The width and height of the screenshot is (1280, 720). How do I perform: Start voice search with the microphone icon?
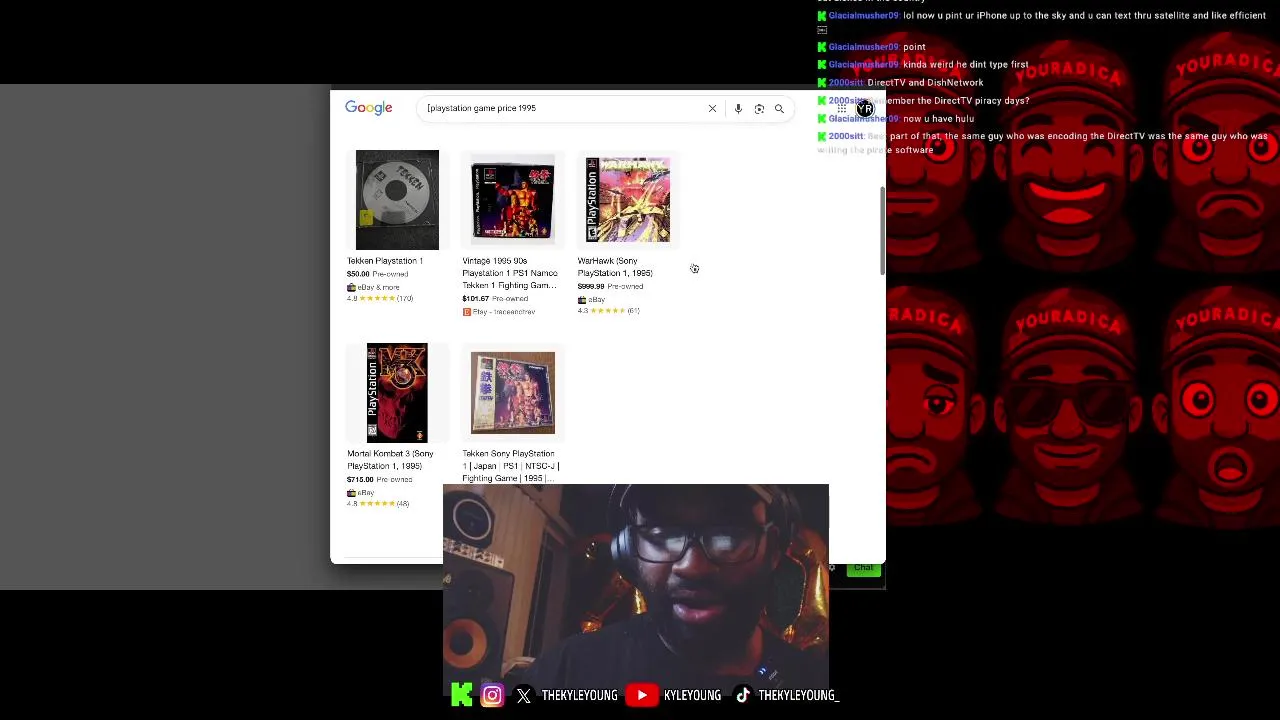click(x=738, y=108)
